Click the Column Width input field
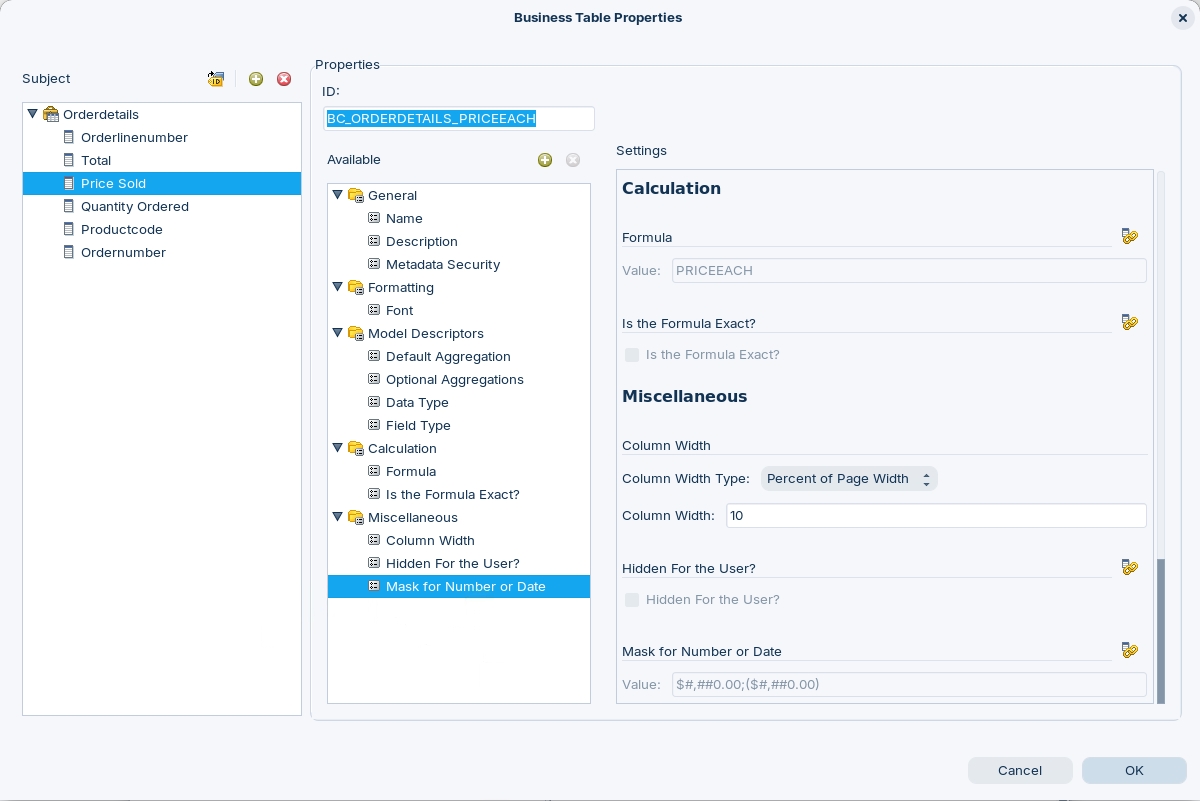This screenshot has width=1200, height=801. pyautogui.click(x=935, y=516)
